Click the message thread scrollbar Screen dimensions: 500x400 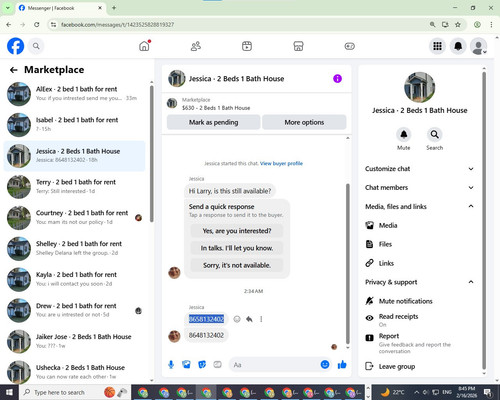[x=348, y=263]
